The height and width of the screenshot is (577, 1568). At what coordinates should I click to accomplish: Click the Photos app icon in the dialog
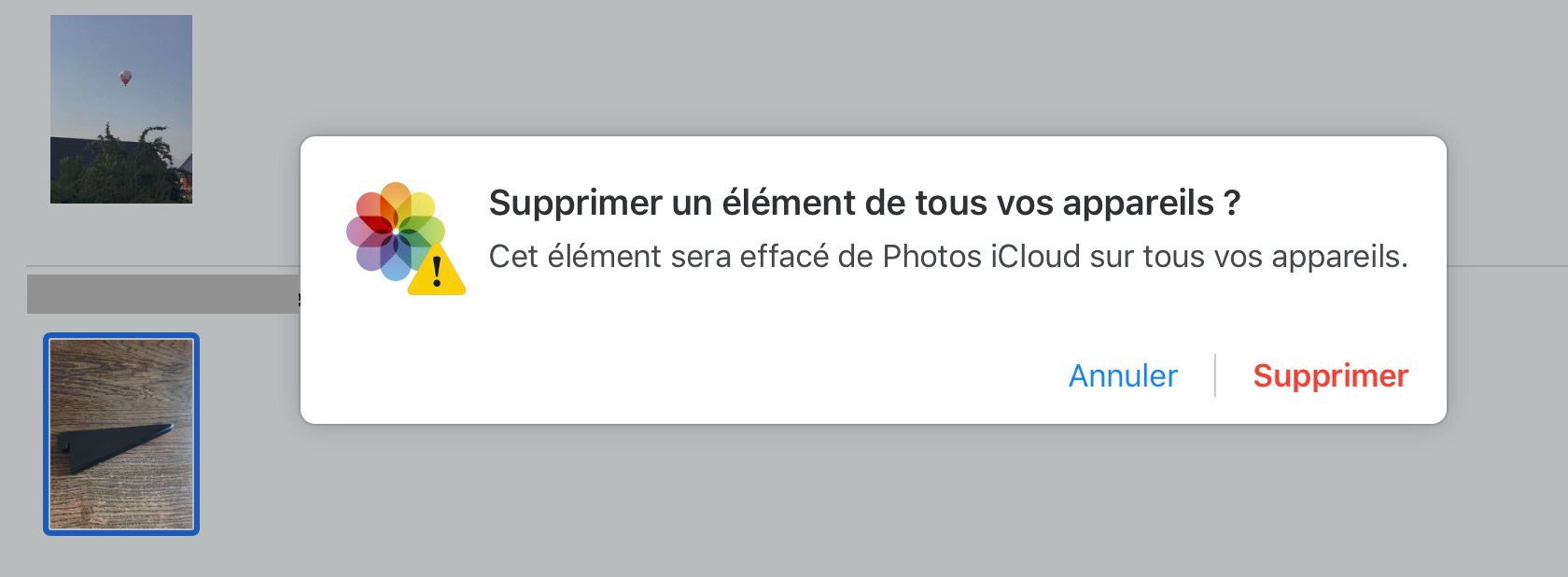coord(396,231)
